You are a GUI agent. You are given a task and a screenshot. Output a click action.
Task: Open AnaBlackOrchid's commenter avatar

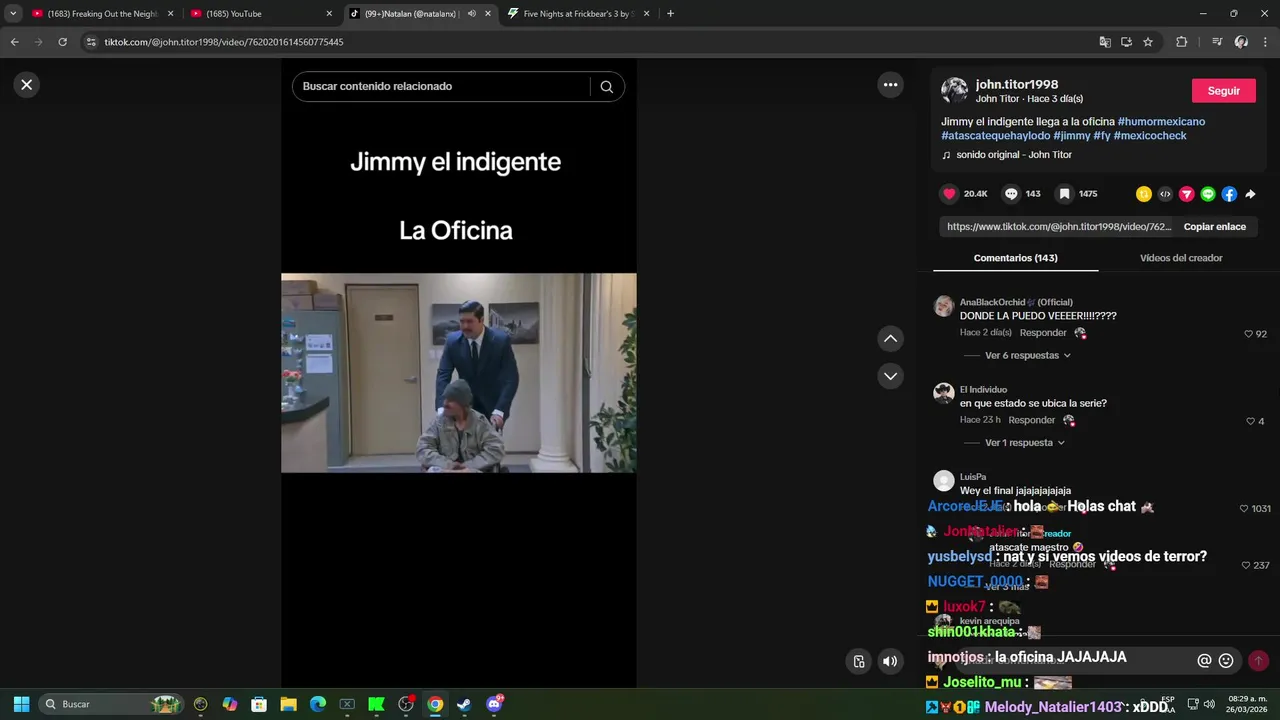click(x=943, y=307)
